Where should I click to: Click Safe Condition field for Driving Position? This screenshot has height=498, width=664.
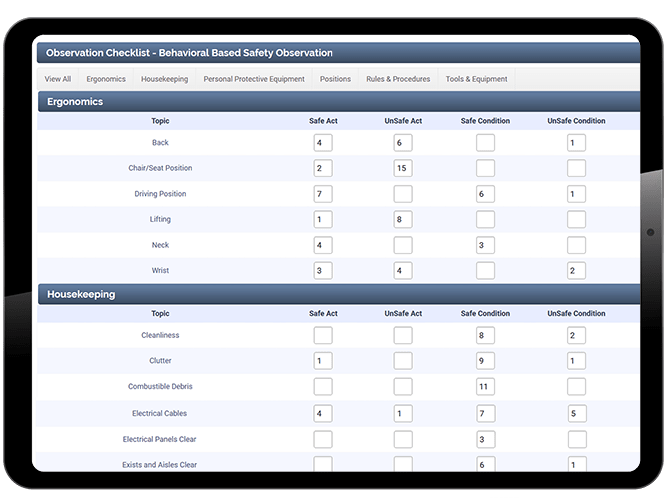pos(485,194)
